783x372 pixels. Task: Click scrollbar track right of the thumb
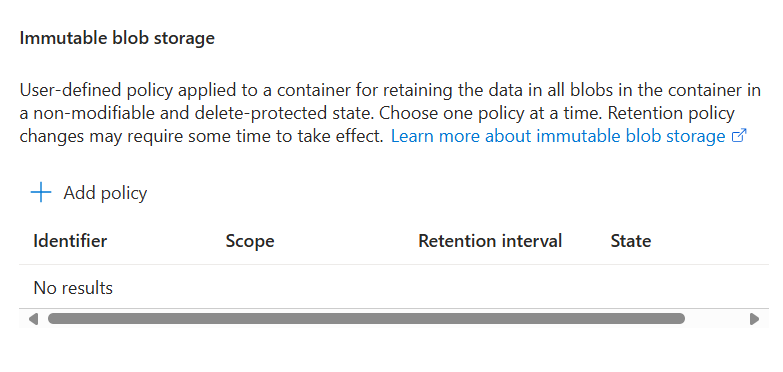(x=717, y=319)
